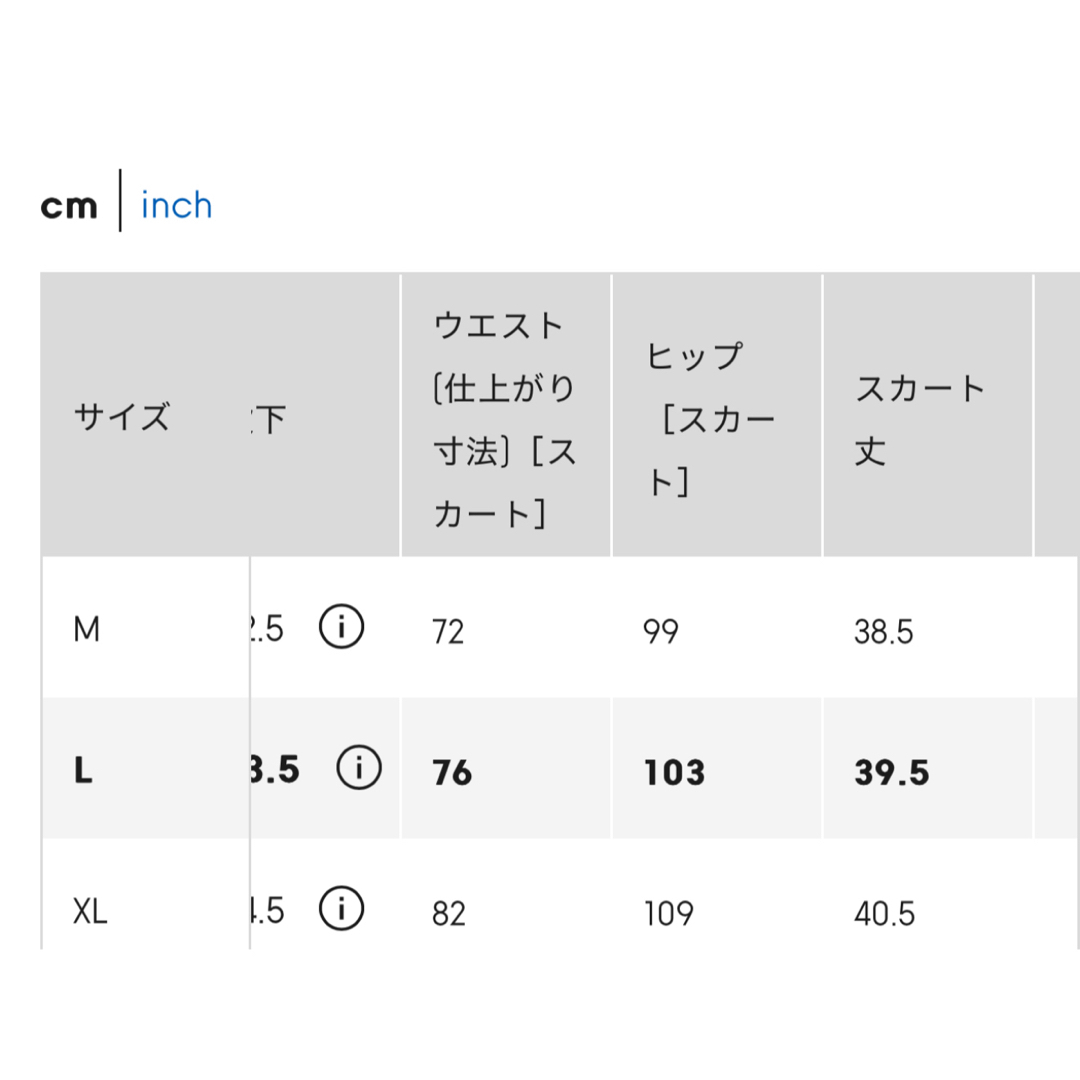Select the XL size row label
The height and width of the screenshot is (1080, 1080).
tap(90, 911)
